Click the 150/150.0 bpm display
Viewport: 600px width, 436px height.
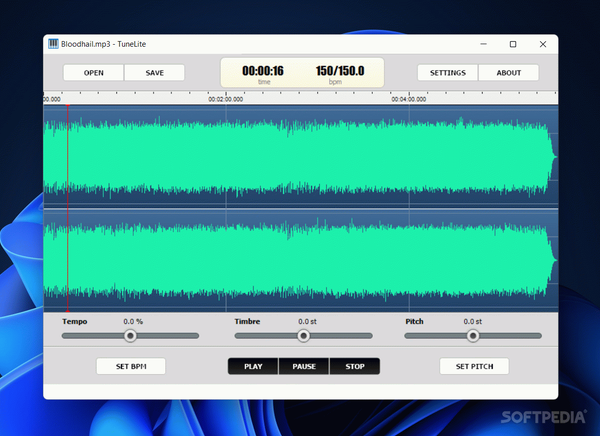click(x=340, y=71)
